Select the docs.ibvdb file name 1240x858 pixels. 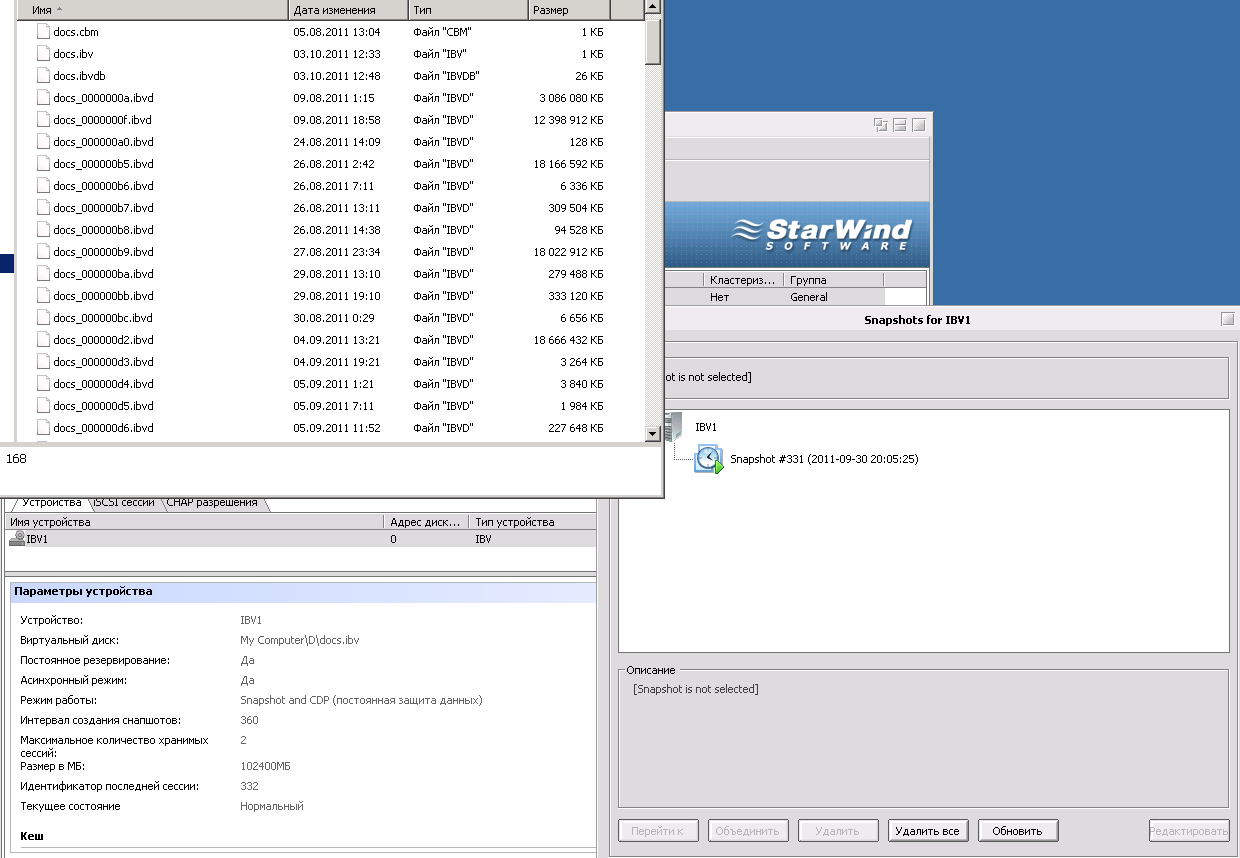[80, 76]
